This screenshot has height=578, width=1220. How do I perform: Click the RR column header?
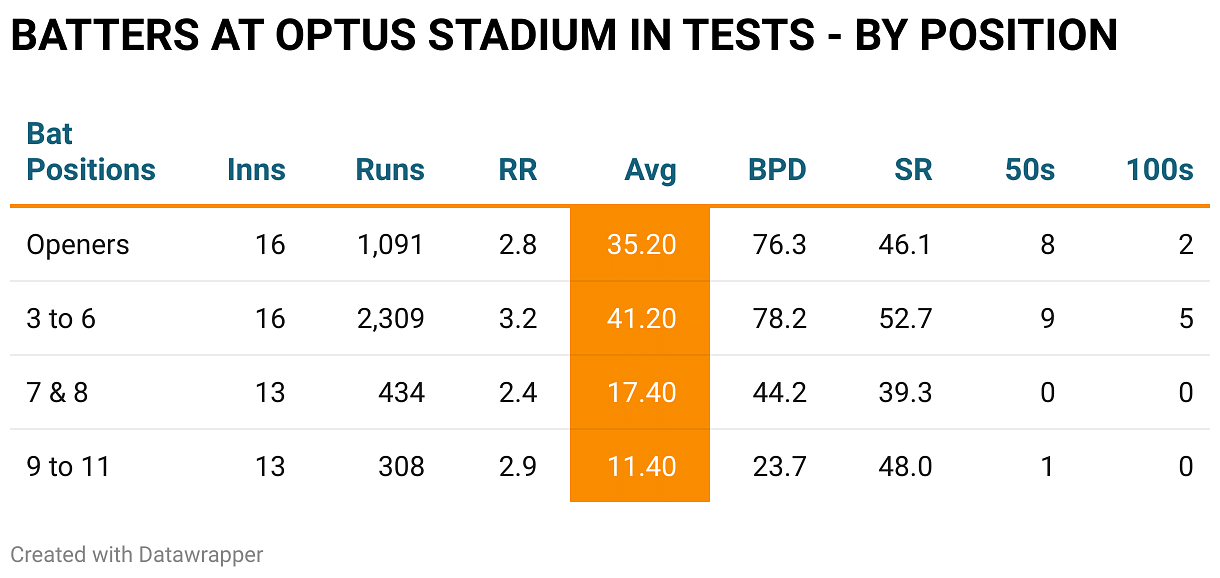(518, 170)
